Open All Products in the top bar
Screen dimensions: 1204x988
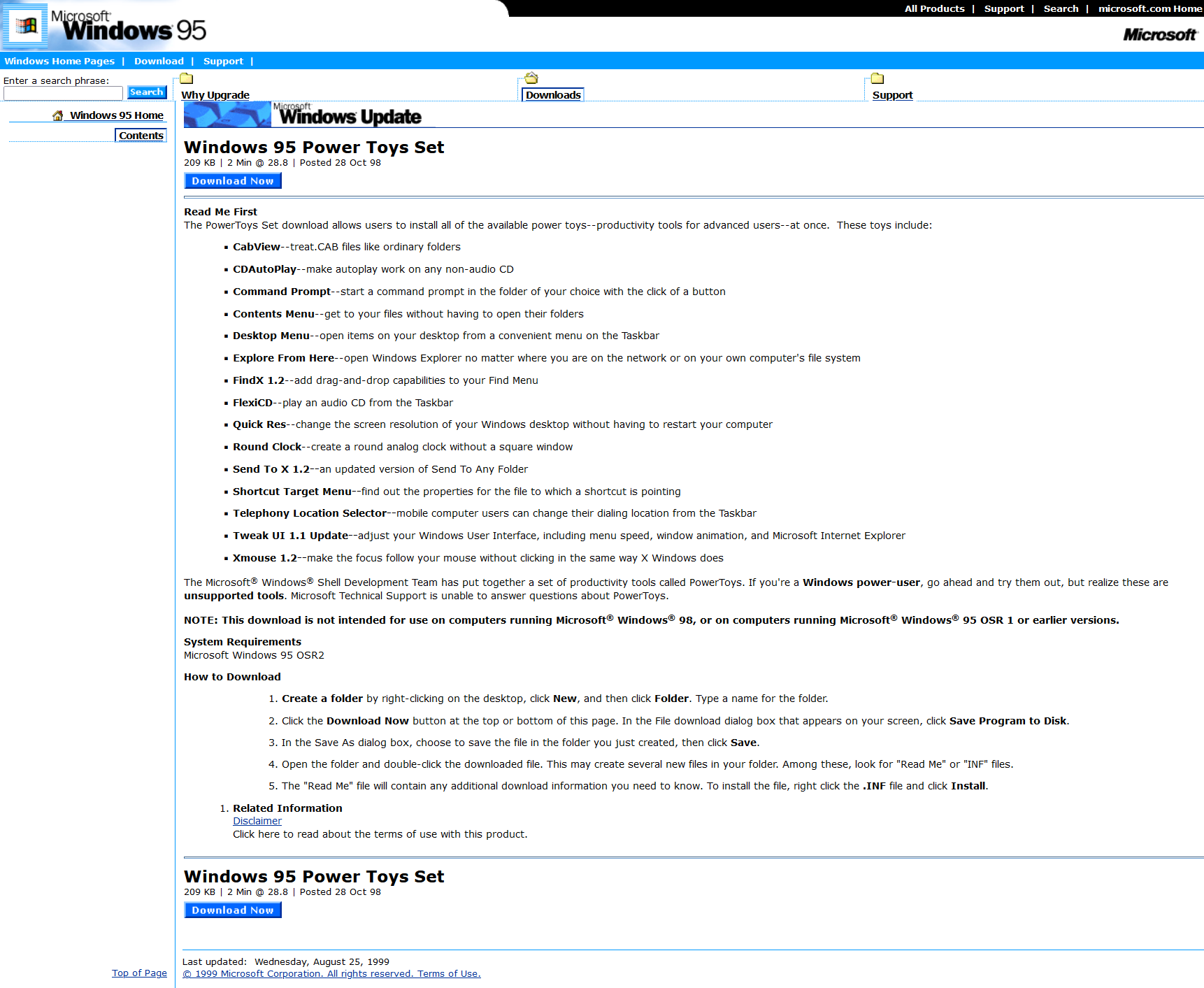point(934,8)
